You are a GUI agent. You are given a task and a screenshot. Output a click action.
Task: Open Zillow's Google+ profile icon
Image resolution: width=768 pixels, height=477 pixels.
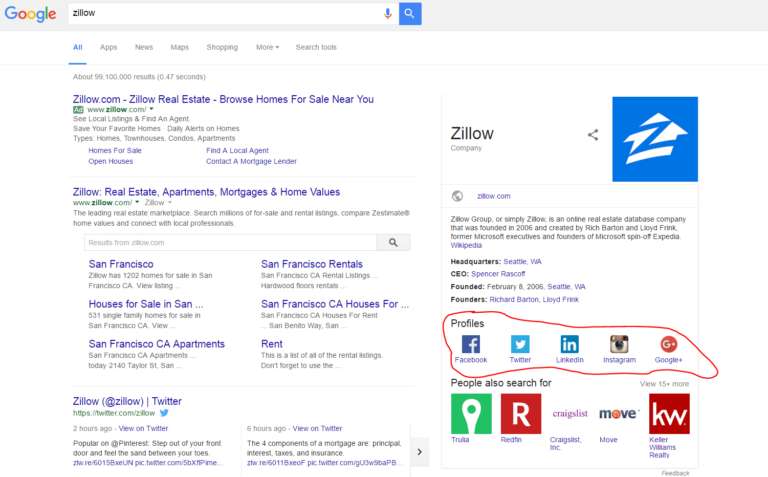[x=669, y=344]
